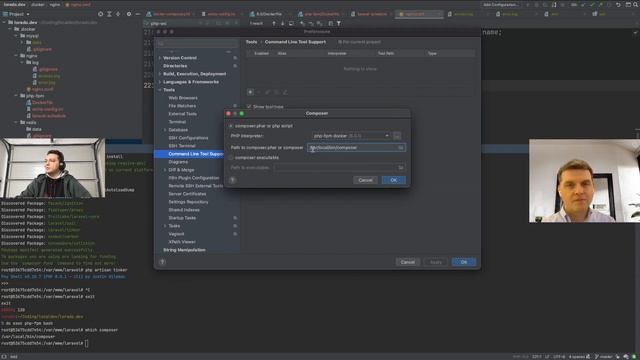Viewport: 640px width, 360px height.
Task: Cancel the Preferences dialog
Action: click(407, 262)
